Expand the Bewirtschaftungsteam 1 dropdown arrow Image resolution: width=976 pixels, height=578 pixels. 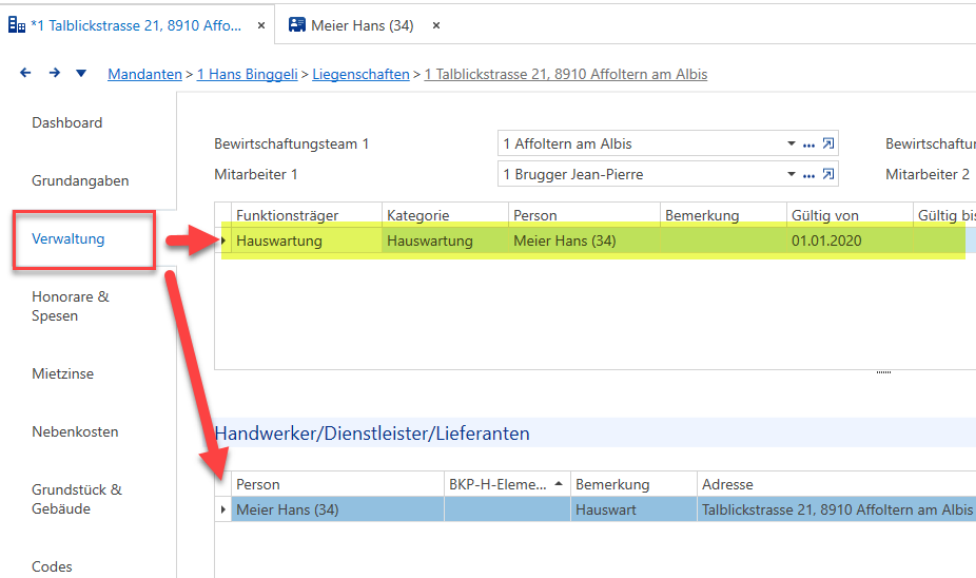click(791, 143)
